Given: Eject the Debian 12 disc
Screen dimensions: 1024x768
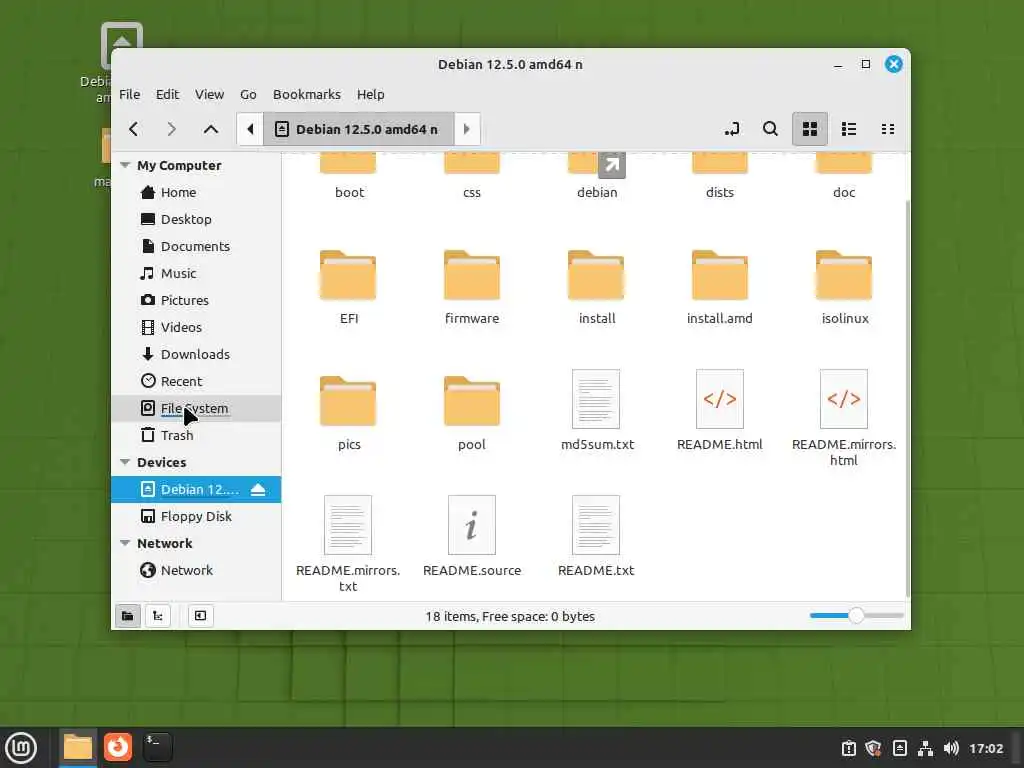Looking at the screenshot, I should pyautogui.click(x=258, y=489).
